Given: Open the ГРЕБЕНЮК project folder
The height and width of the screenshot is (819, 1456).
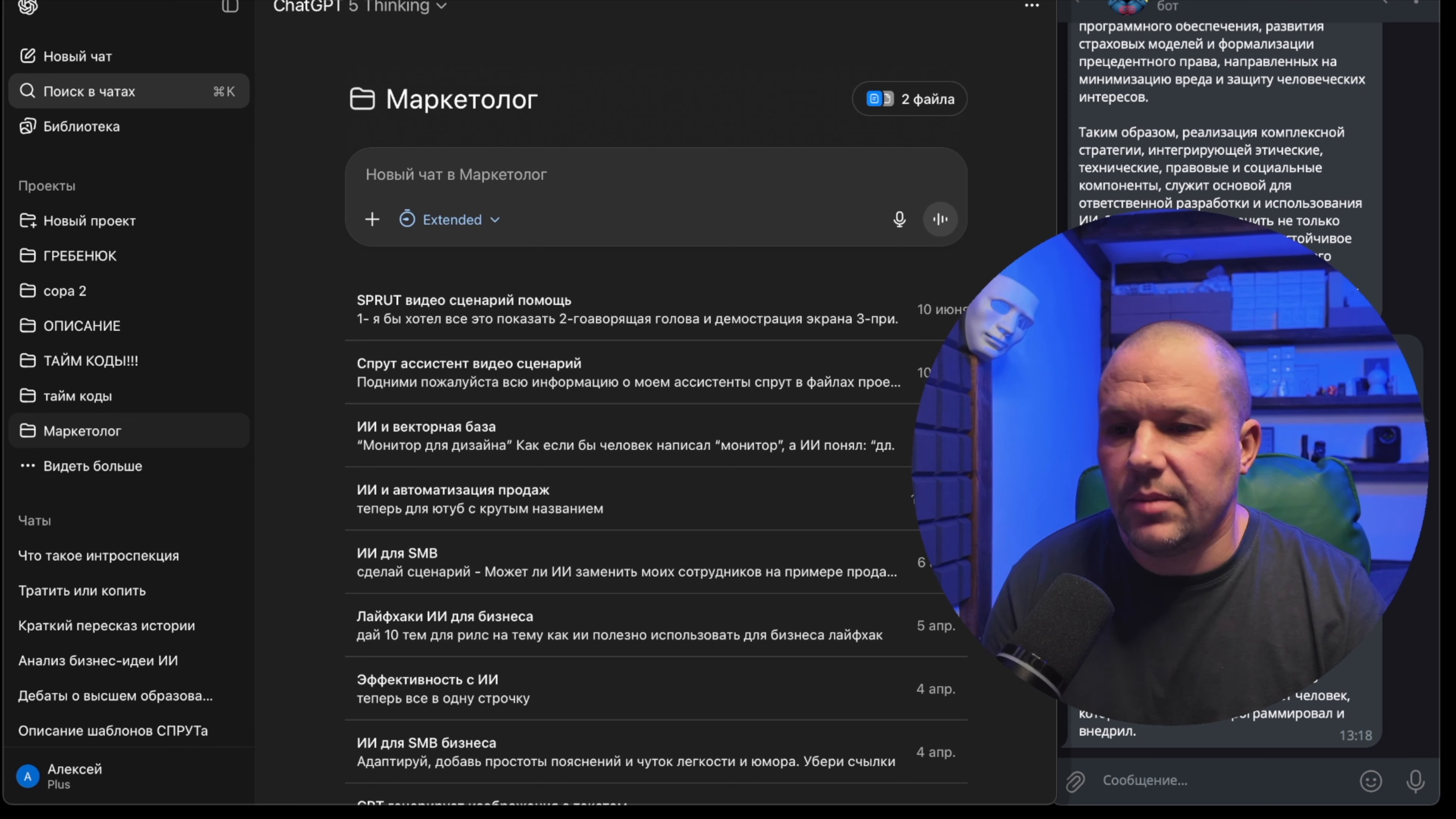Looking at the screenshot, I should [129, 256].
